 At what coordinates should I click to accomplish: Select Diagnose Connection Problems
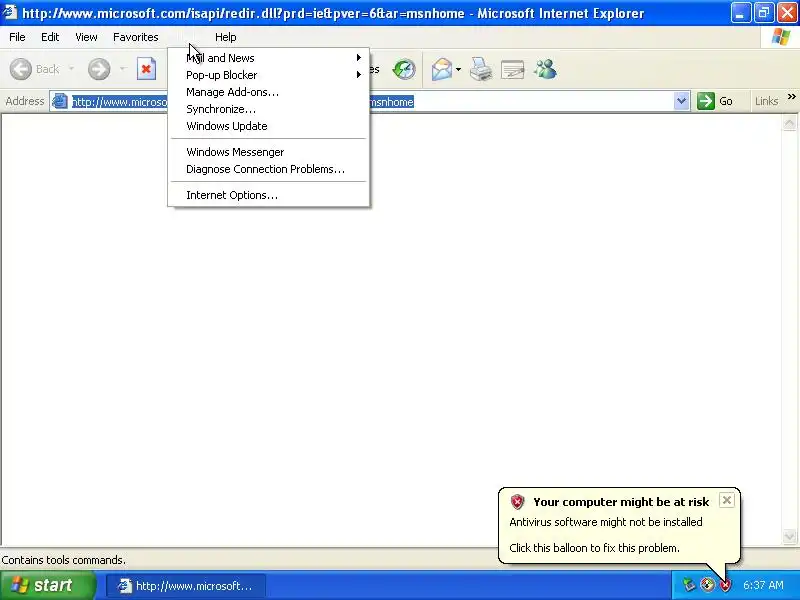268,169
